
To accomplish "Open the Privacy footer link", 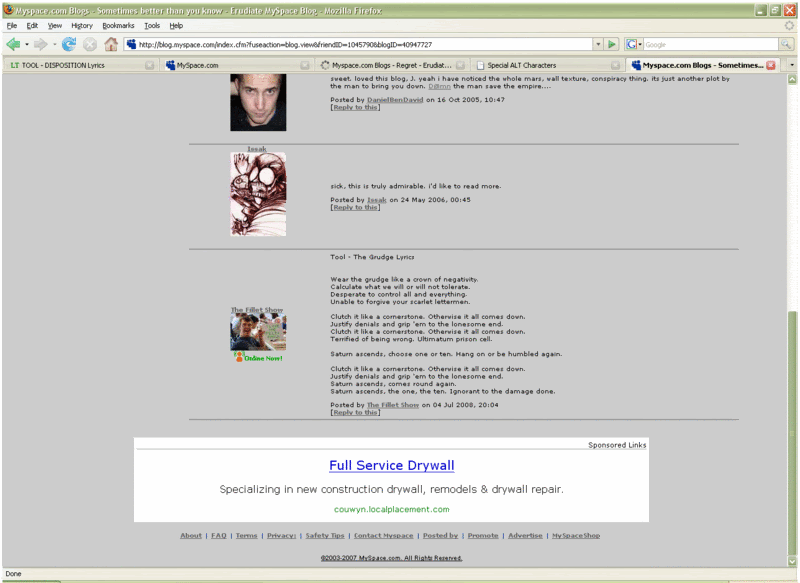I will [x=281, y=536].
